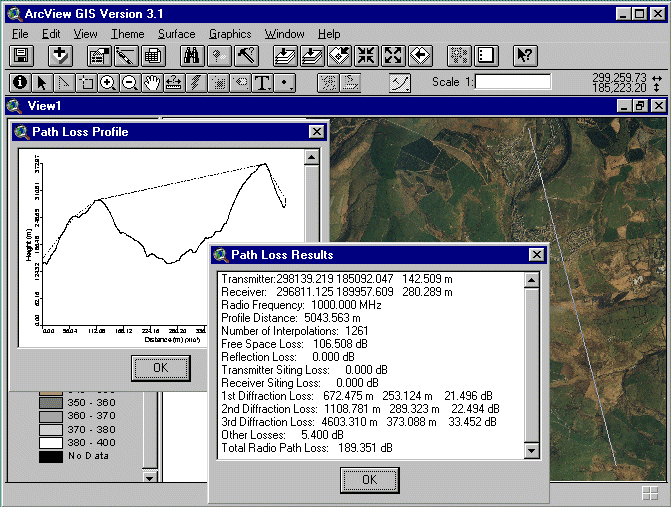Click the Add Theme icon
The image size is (671, 507).
pyautogui.click(x=61, y=56)
